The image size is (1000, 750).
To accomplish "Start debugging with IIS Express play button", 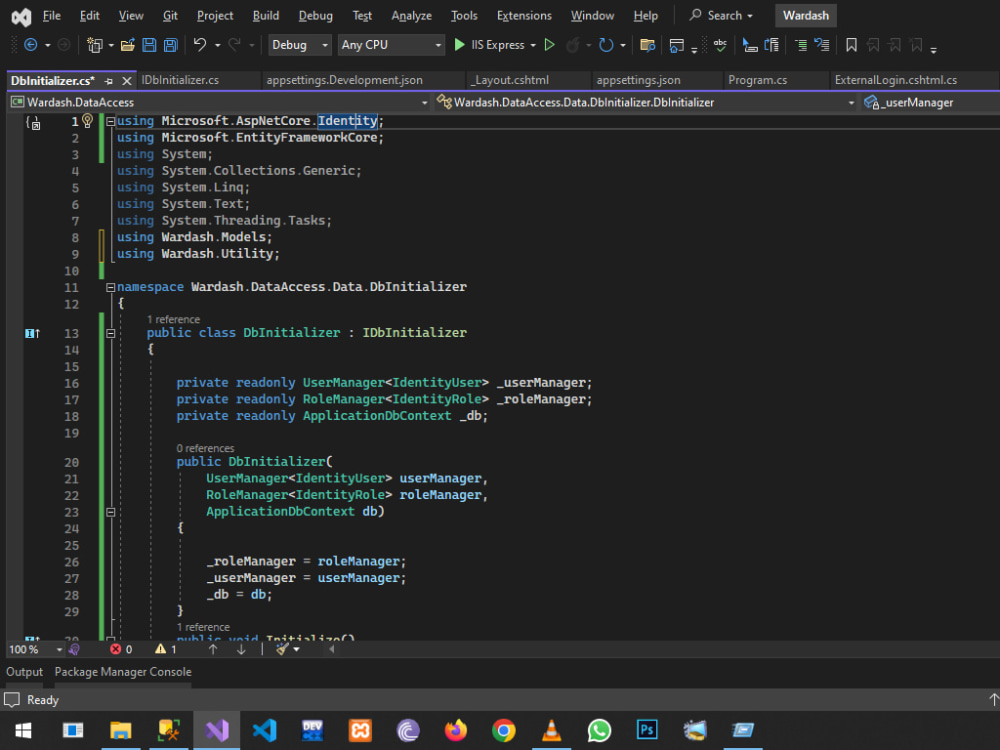I will (460, 45).
